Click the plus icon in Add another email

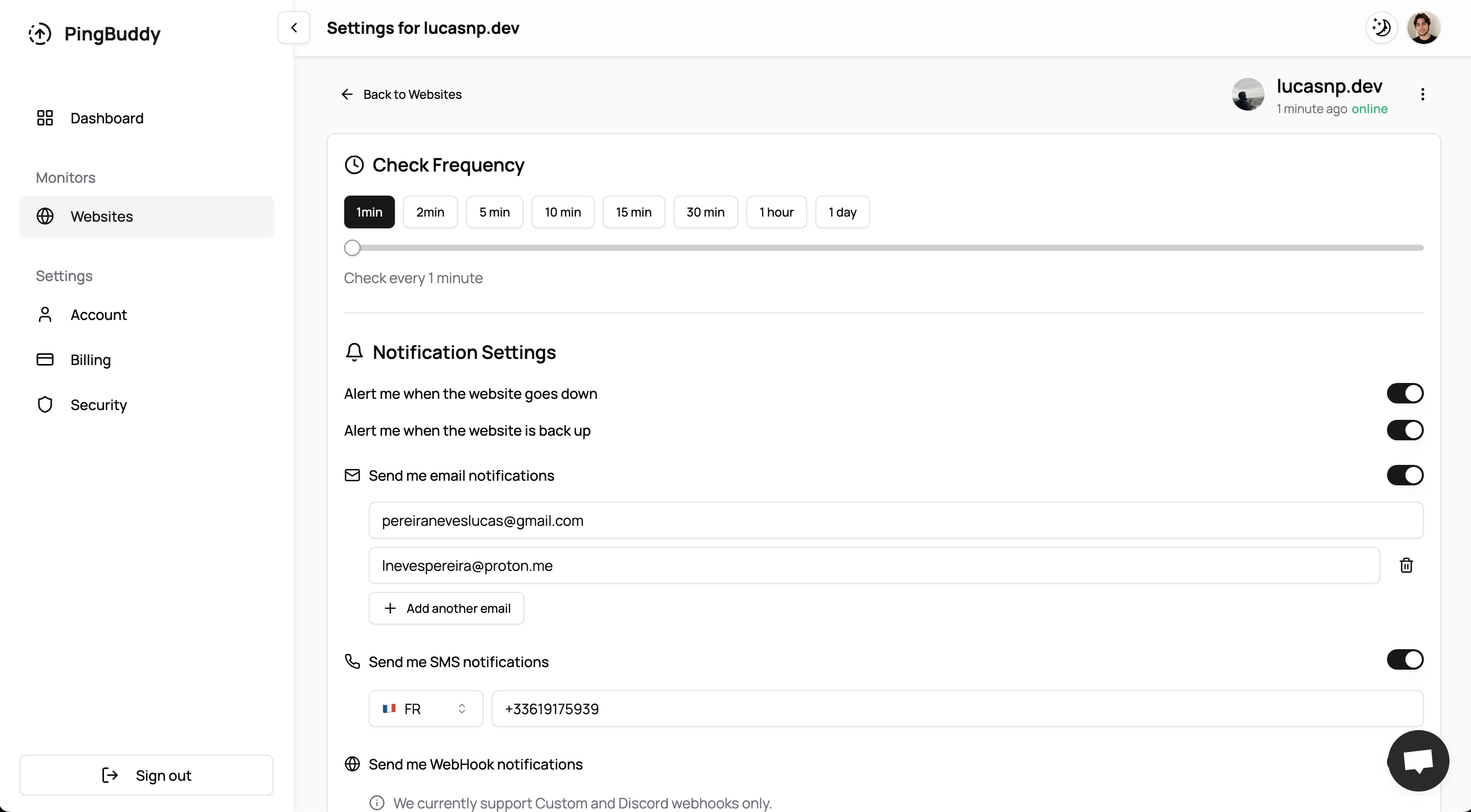pos(390,608)
